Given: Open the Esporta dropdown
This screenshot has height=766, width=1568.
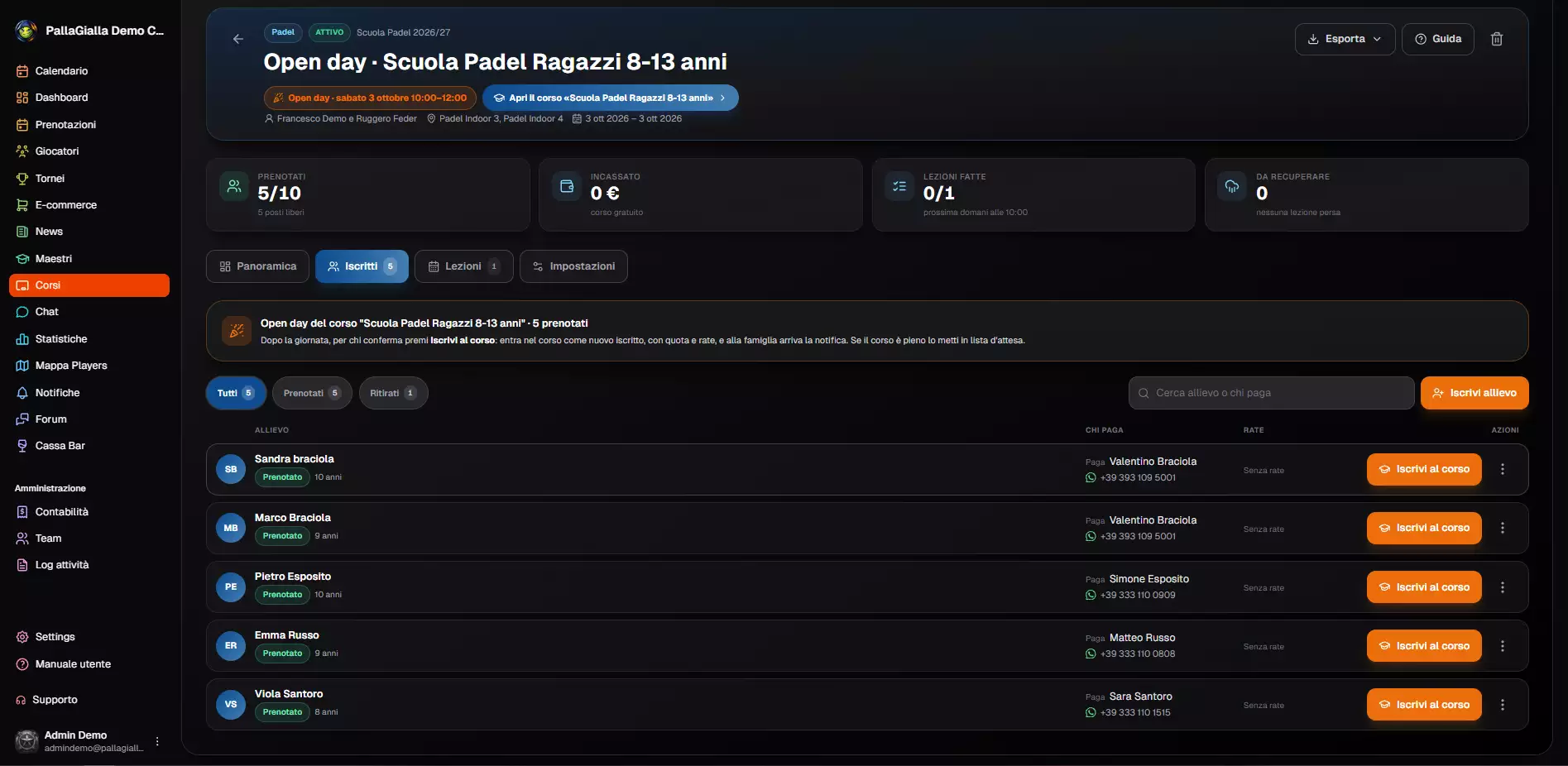Looking at the screenshot, I should 1345,39.
